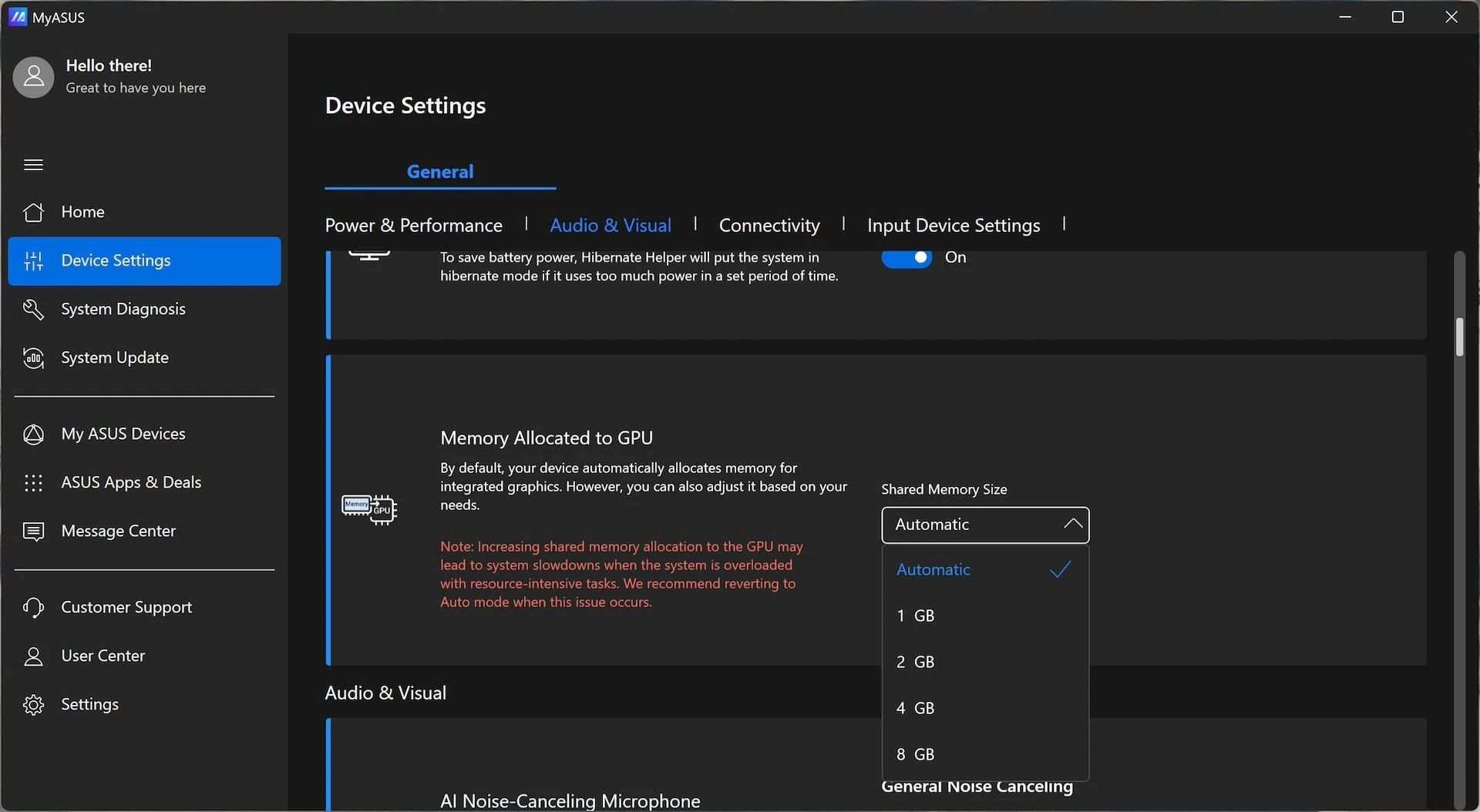This screenshot has height=812, width=1480.
Task: Click the System Diagnosis wrench icon
Action: 33,310
